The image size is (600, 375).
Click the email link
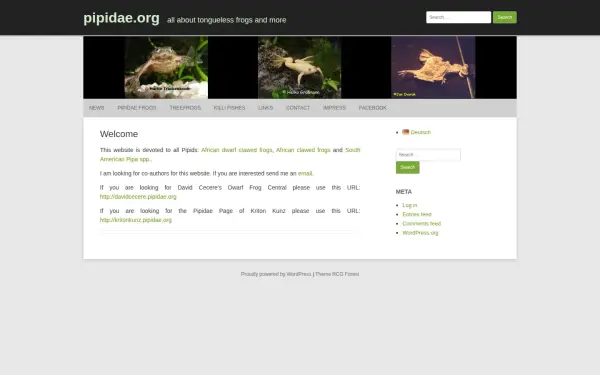(305, 173)
